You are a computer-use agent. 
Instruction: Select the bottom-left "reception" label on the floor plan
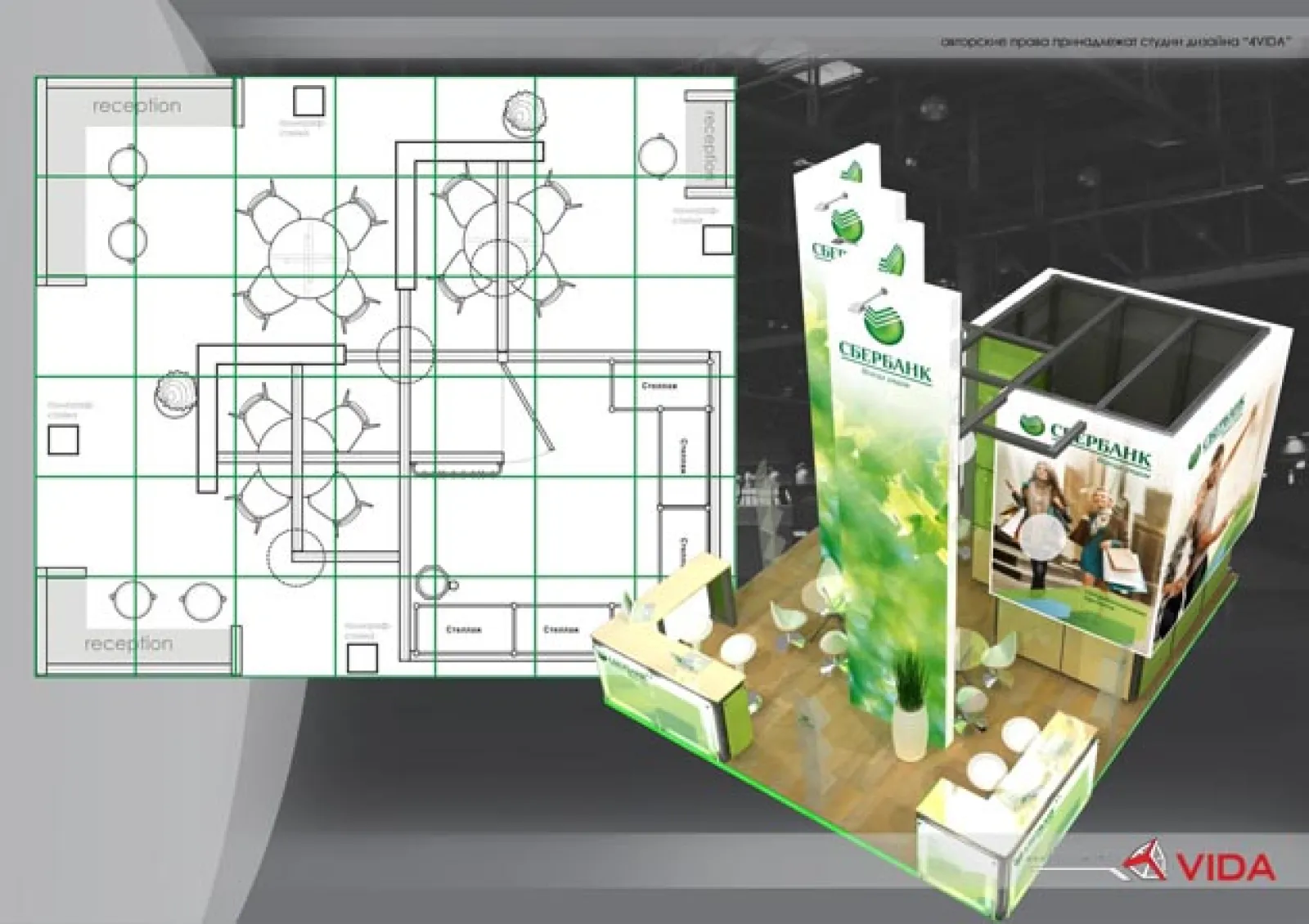click(128, 644)
